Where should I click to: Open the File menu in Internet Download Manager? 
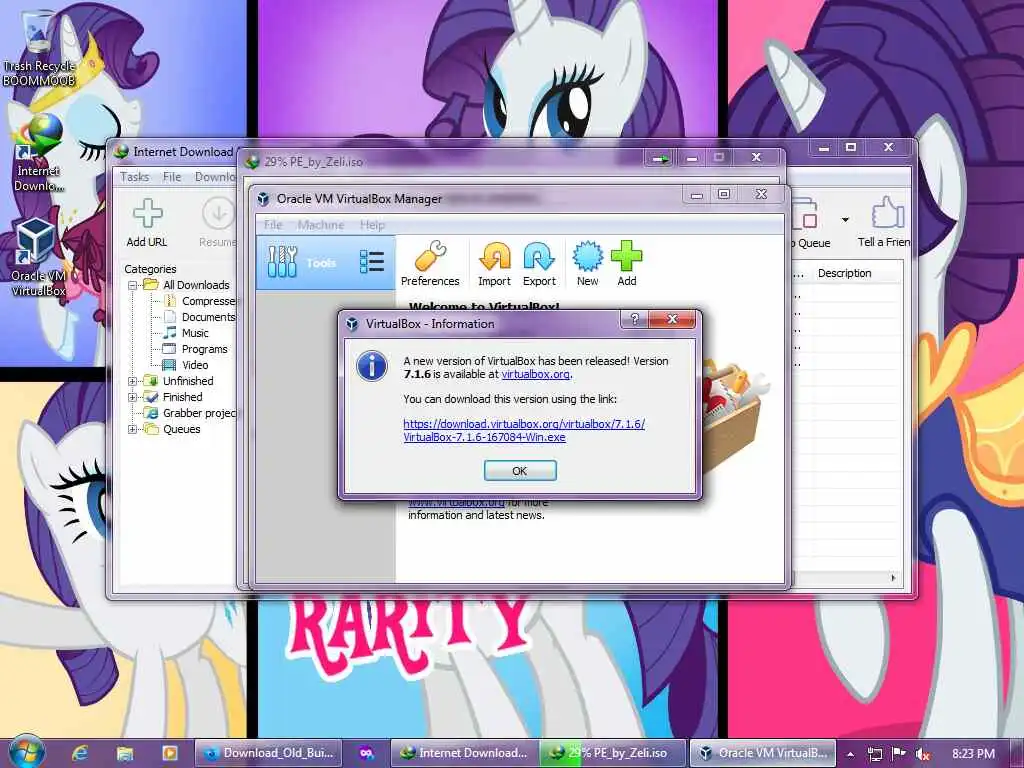(172, 177)
